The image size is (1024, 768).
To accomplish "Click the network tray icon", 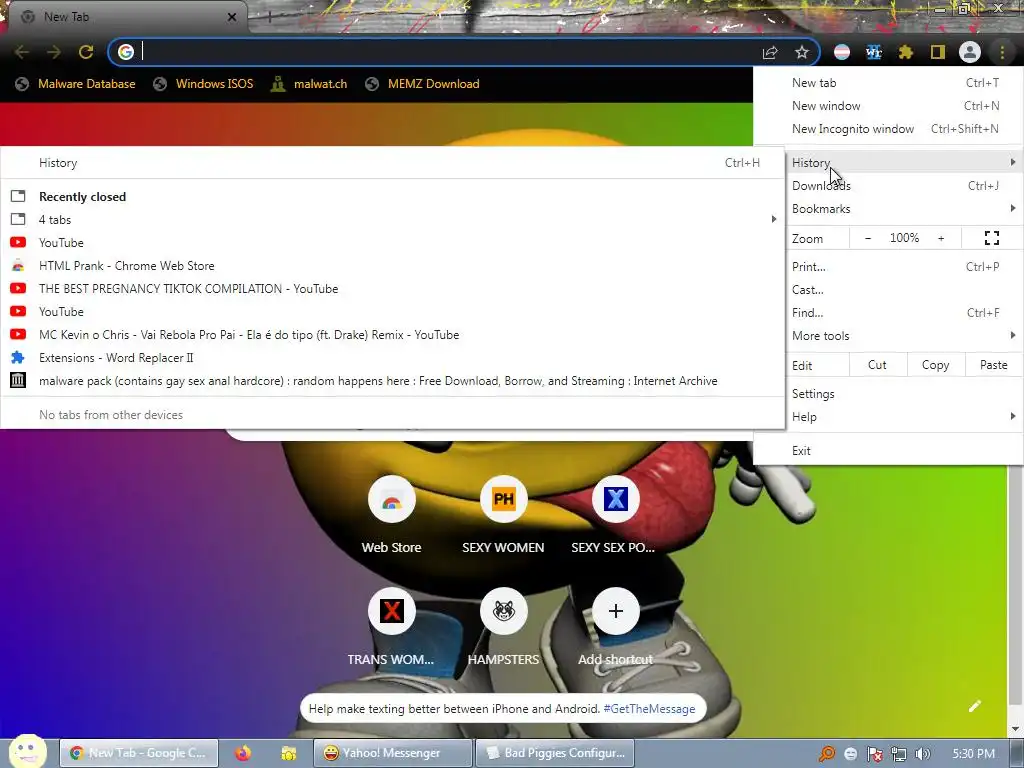I will [899, 754].
